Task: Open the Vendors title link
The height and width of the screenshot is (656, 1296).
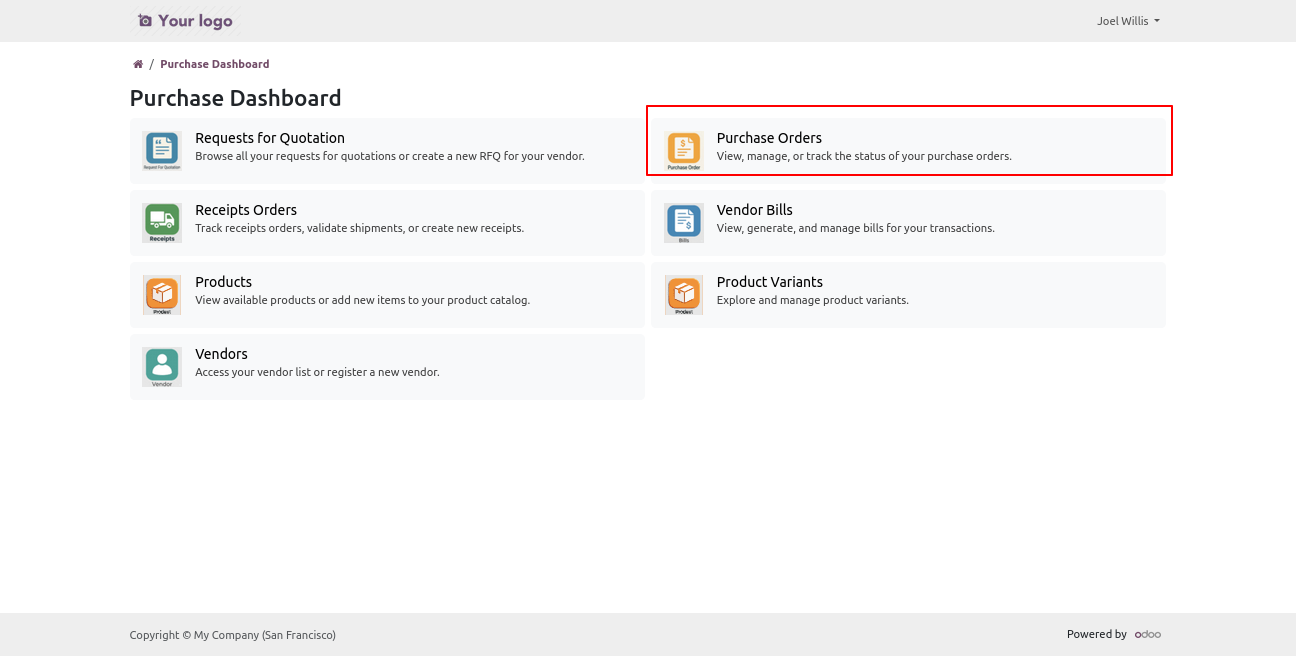Action: coord(221,354)
